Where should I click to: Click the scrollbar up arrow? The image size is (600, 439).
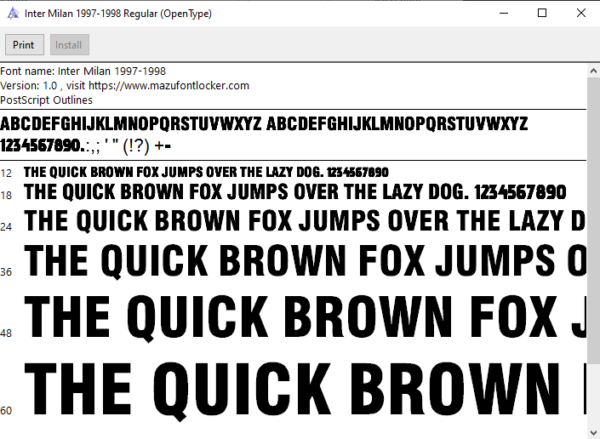(593, 71)
